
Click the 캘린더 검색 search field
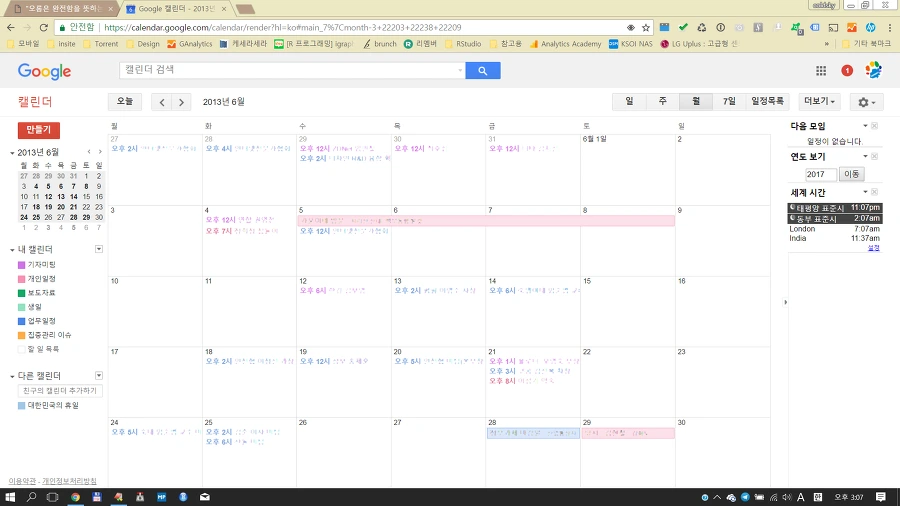pyautogui.click(x=290, y=70)
